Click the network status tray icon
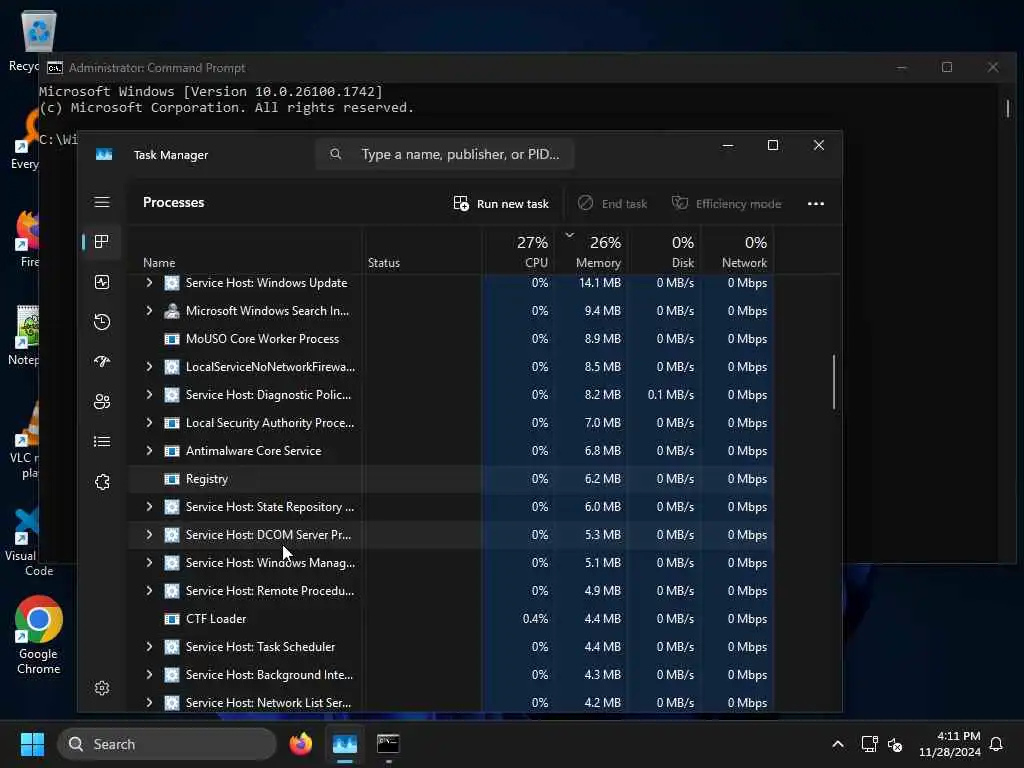 [869, 744]
